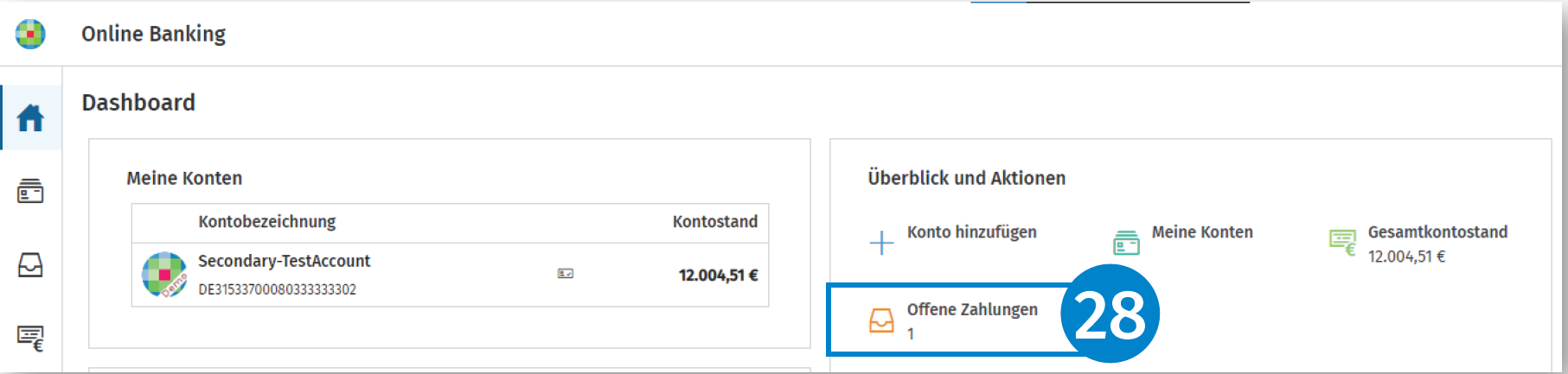Image resolution: width=1568 pixels, height=374 pixels.
Task: Click the Kontostand column header
Action: click(x=715, y=222)
